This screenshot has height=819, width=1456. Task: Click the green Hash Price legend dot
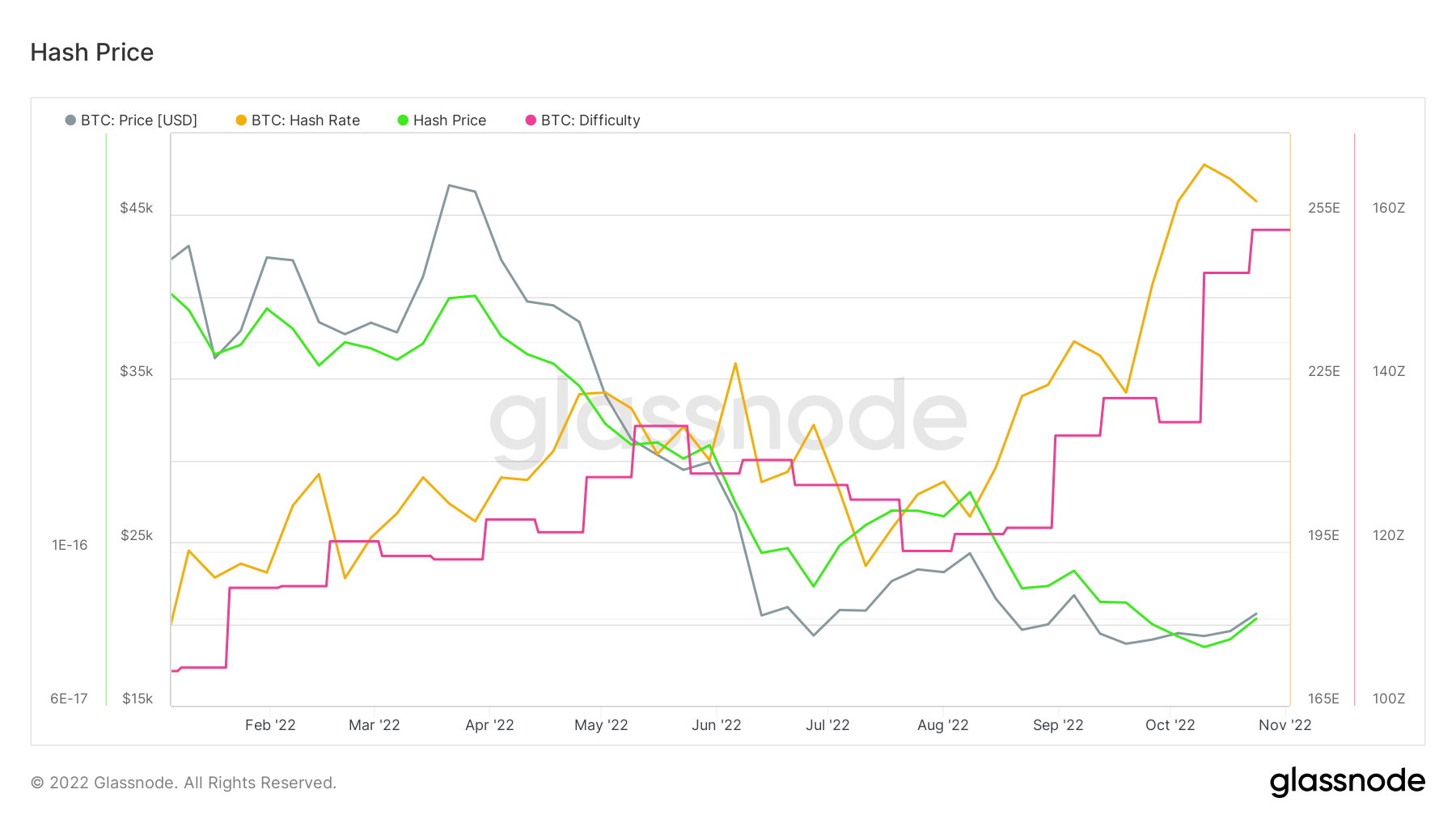coord(403,120)
